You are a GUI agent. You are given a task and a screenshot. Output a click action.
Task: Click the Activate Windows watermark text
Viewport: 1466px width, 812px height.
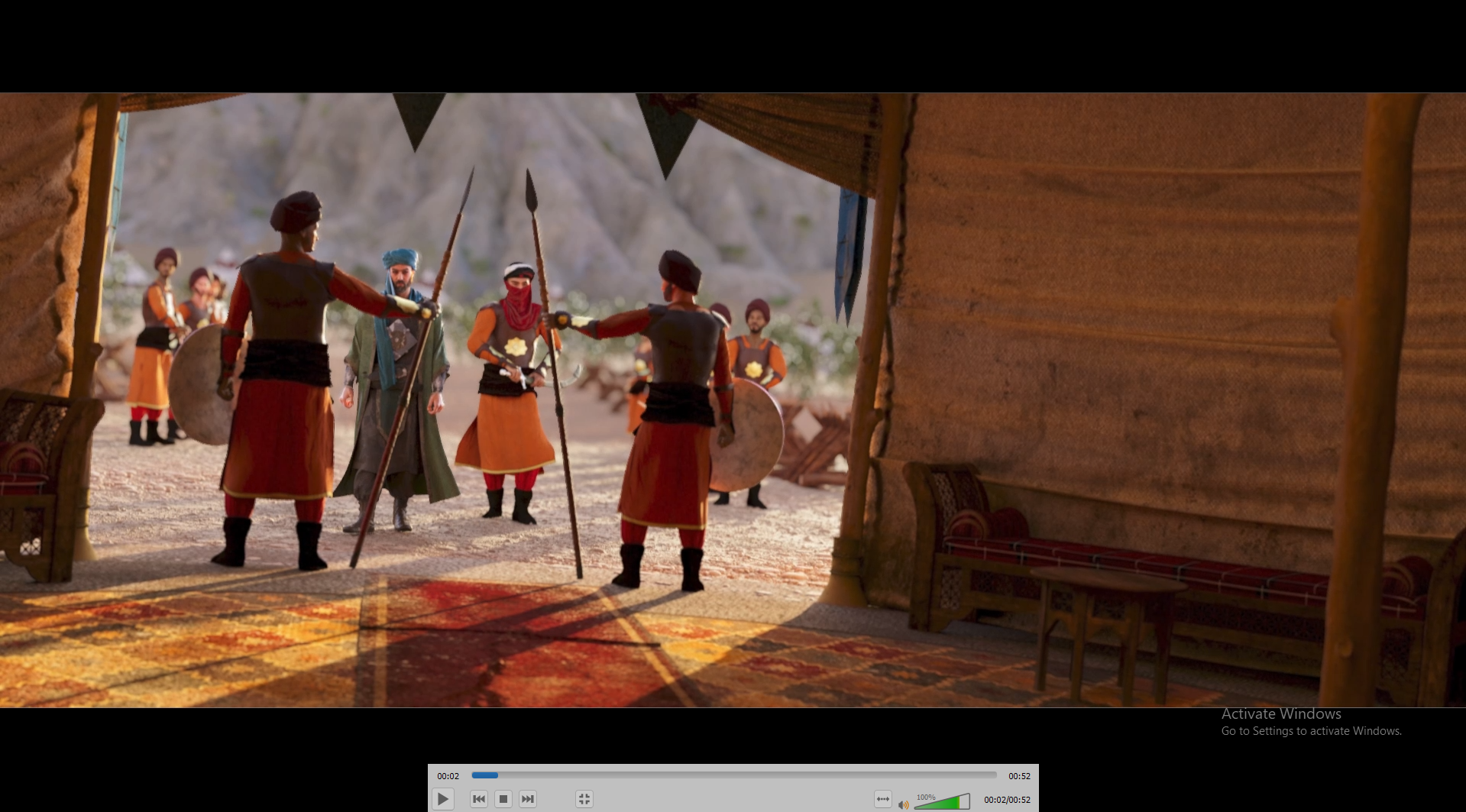click(x=1280, y=714)
